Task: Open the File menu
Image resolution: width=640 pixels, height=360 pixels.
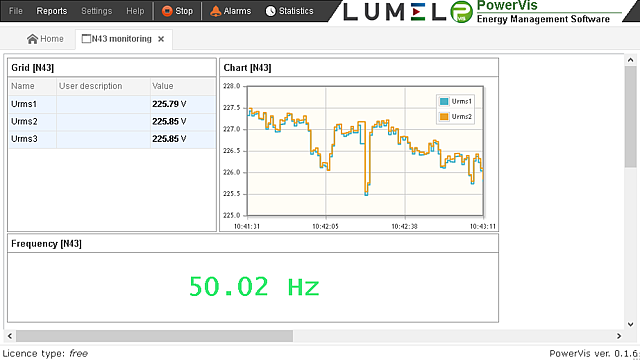Action: [16, 11]
